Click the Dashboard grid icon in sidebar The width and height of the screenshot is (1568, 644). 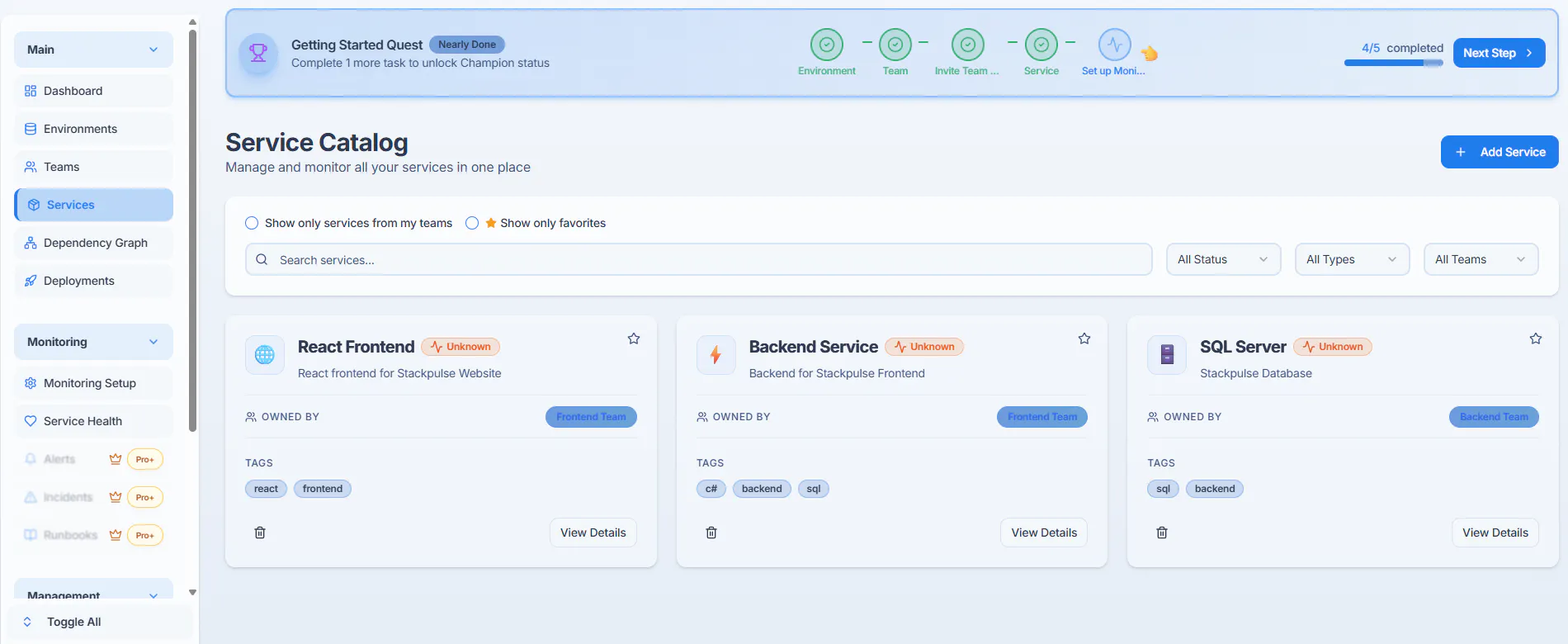pyautogui.click(x=31, y=91)
